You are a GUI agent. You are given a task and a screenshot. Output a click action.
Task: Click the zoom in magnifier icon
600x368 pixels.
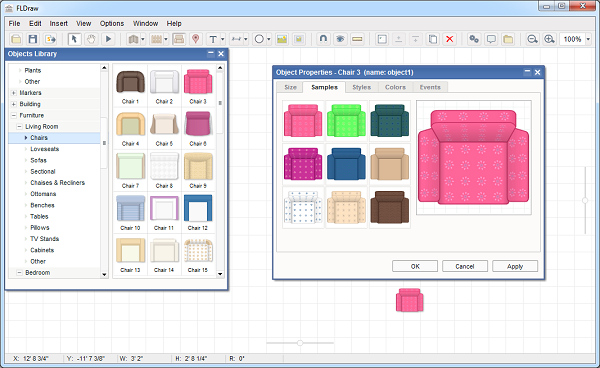point(549,39)
